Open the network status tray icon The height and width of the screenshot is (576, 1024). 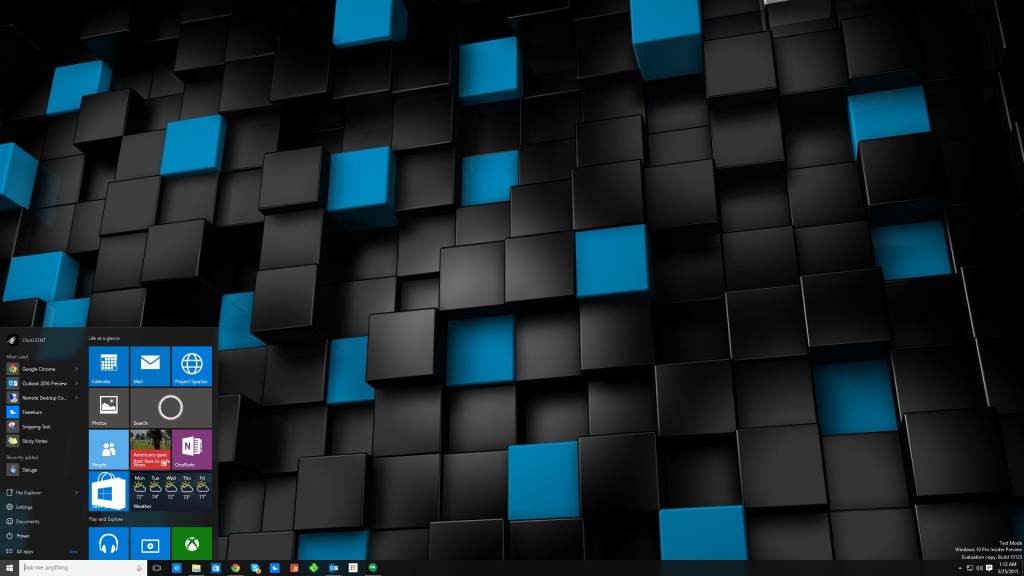pos(970,568)
